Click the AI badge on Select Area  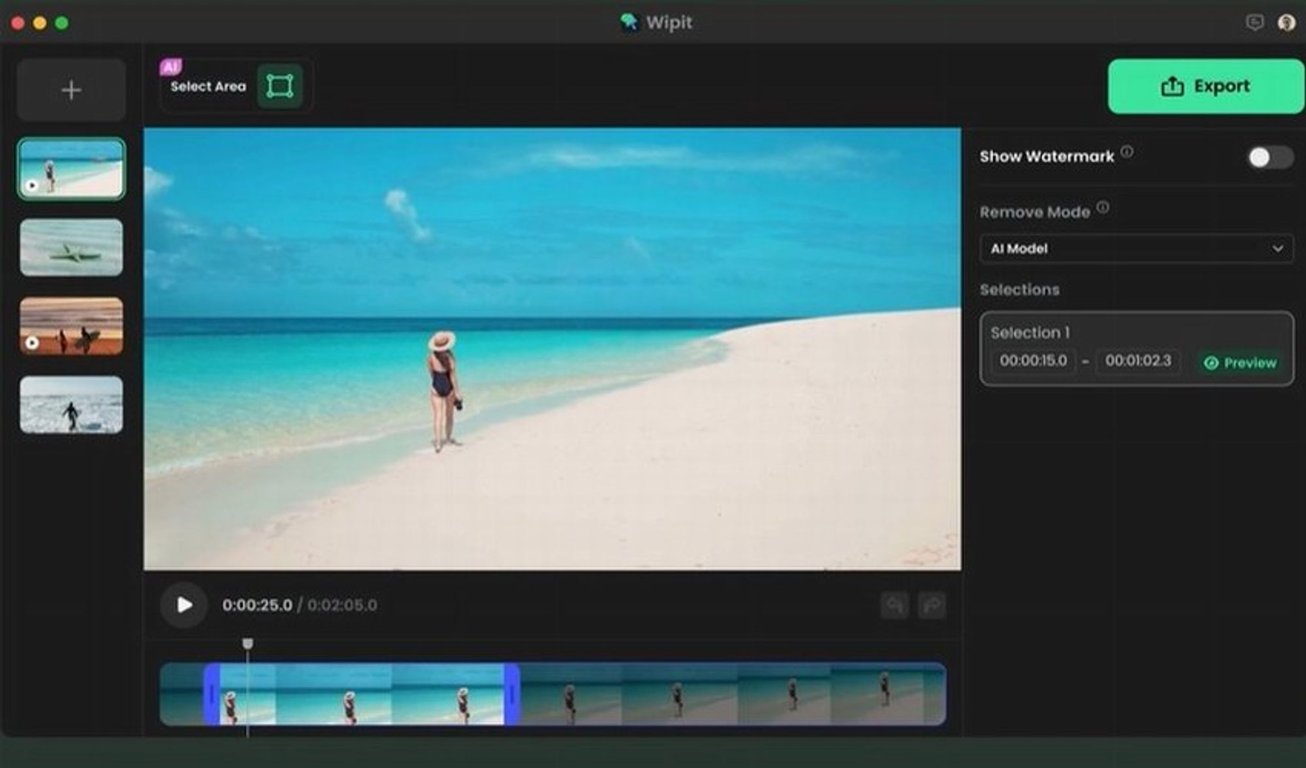click(170, 68)
